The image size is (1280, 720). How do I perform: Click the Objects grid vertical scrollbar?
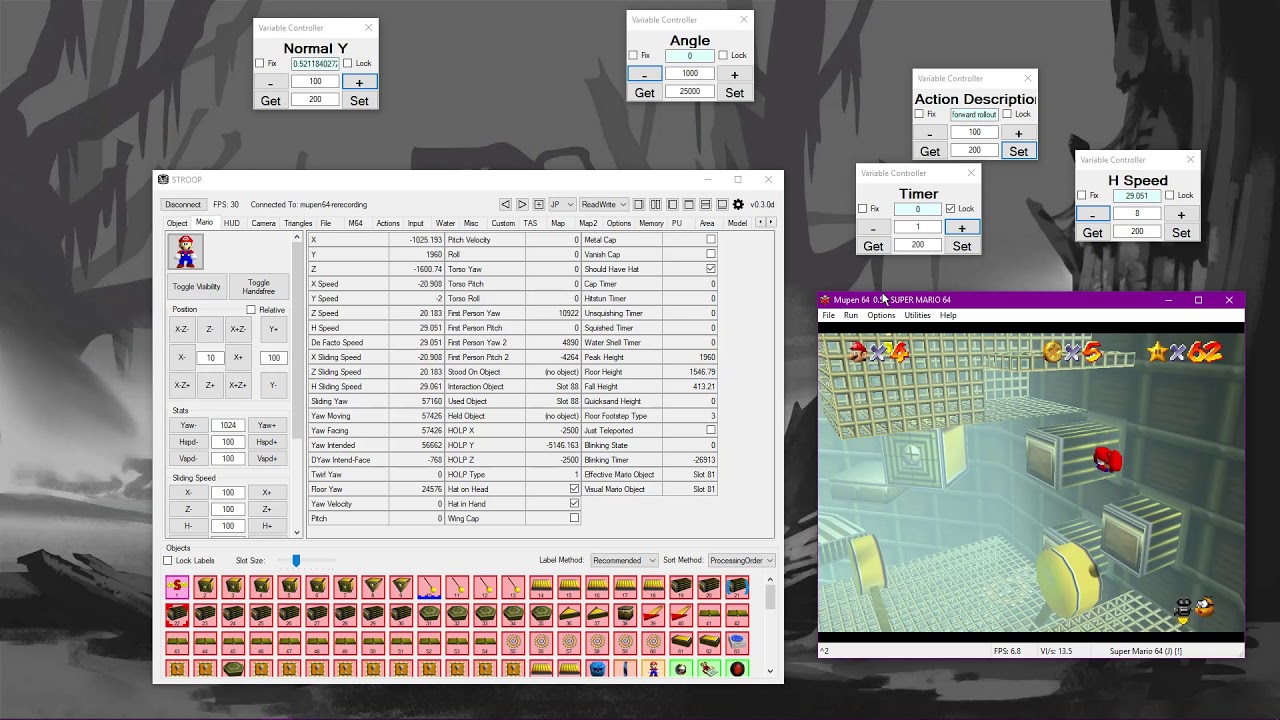(770, 625)
